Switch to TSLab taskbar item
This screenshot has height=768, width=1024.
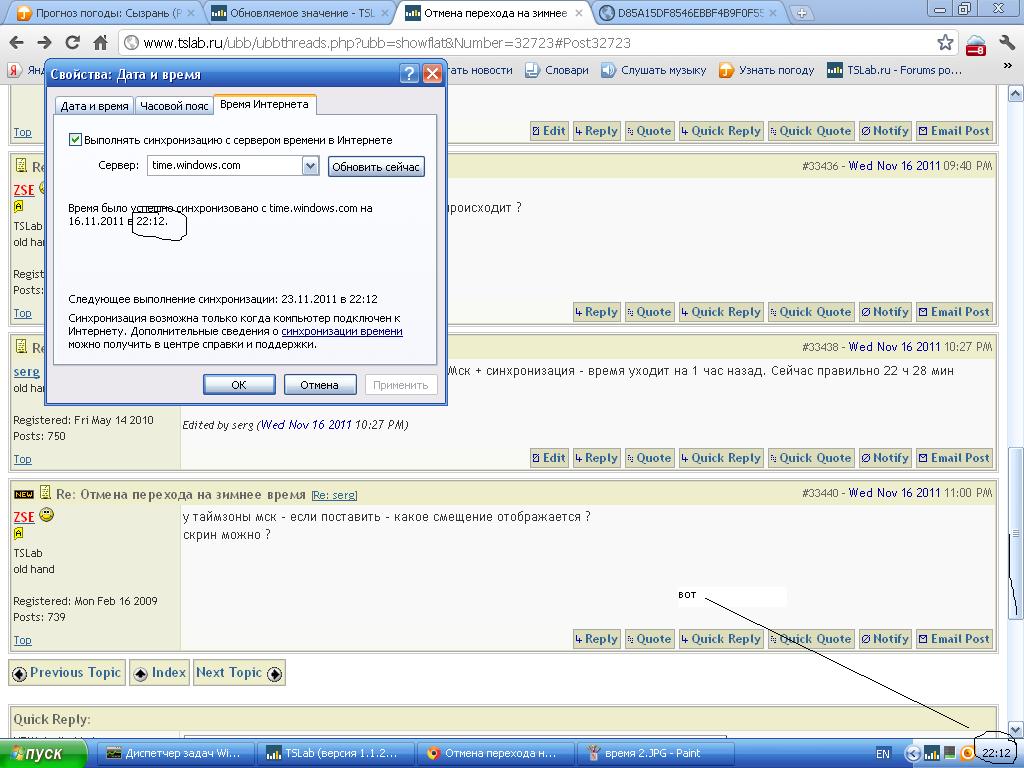coord(336,754)
